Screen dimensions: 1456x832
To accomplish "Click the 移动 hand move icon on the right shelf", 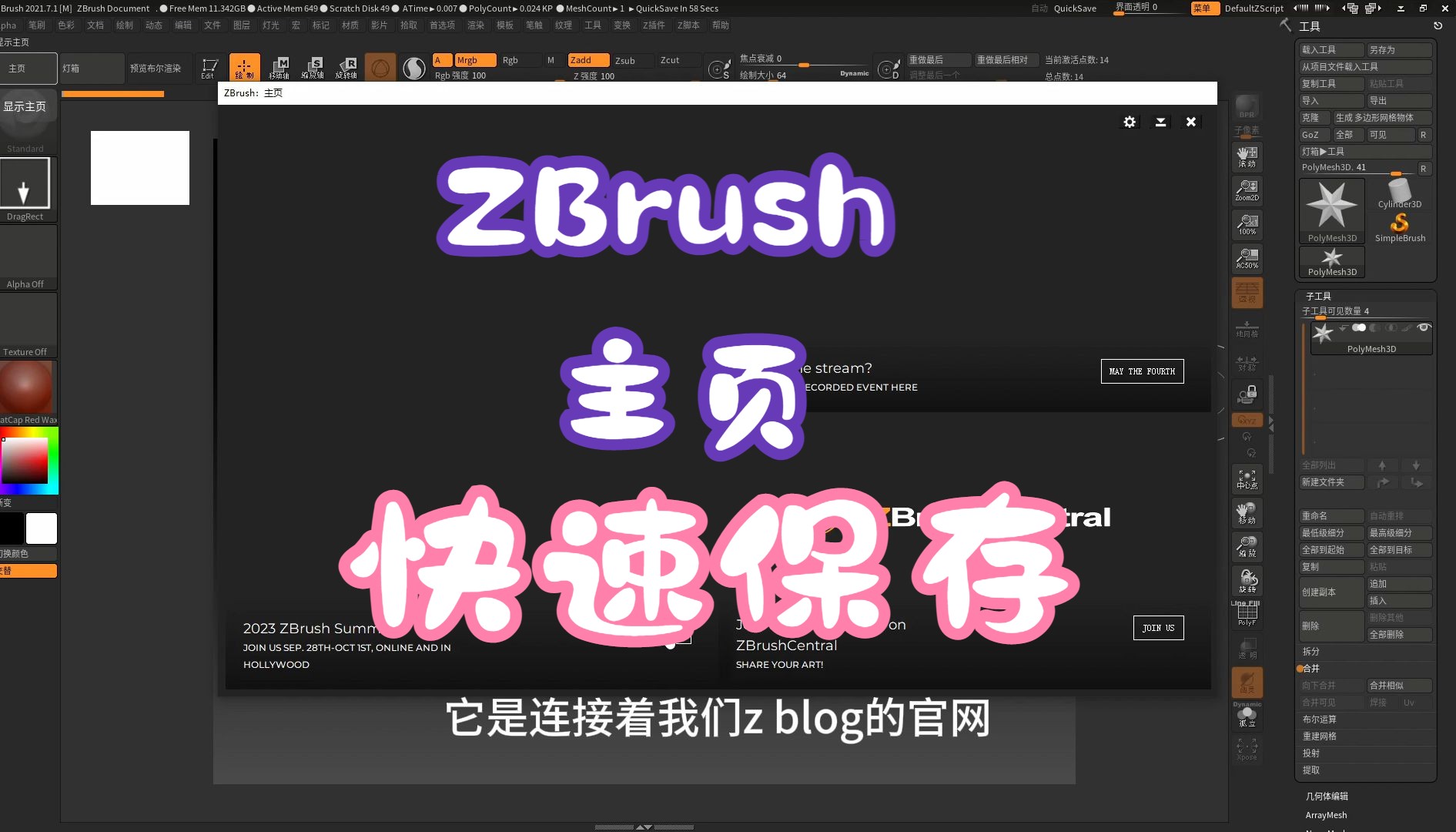I will point(1247,513).
